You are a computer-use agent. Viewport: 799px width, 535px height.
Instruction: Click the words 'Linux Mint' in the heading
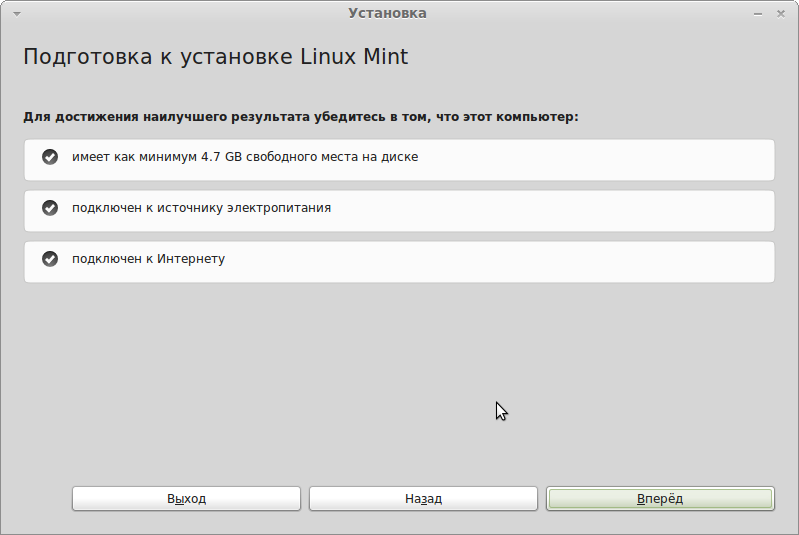354,56
